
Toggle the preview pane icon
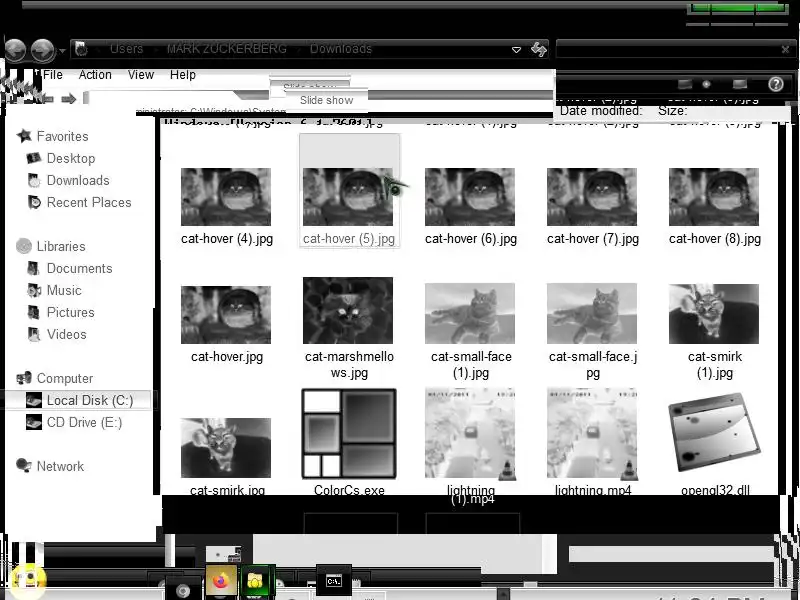(739, 84)
